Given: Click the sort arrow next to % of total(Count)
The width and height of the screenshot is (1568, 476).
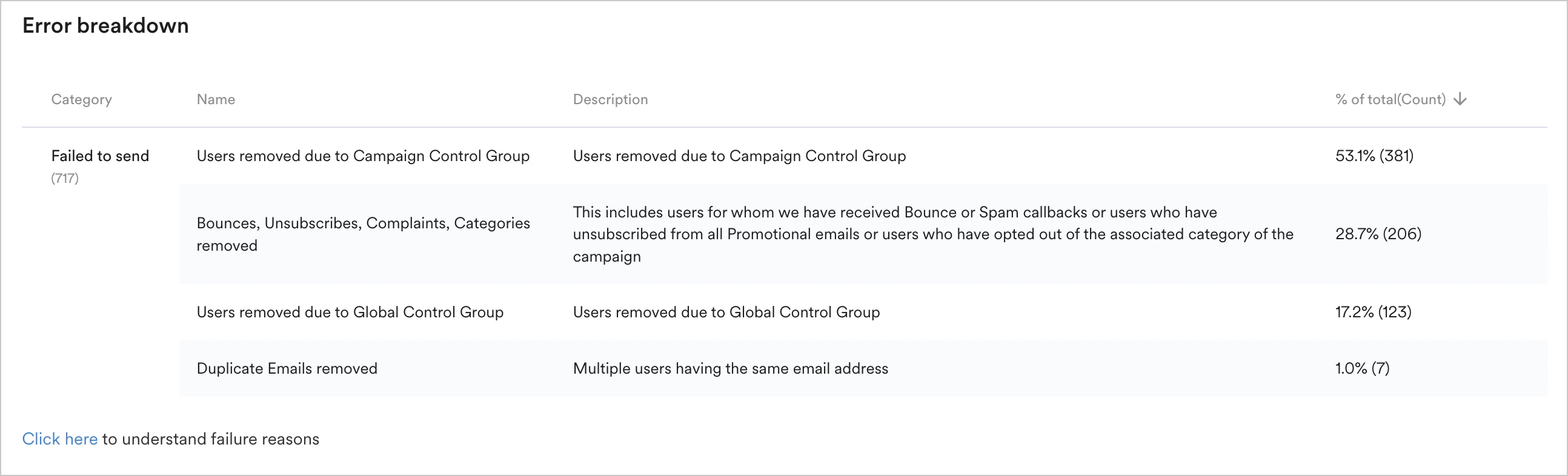Looking at the screenshot, I should click(x=1460, y=99).
